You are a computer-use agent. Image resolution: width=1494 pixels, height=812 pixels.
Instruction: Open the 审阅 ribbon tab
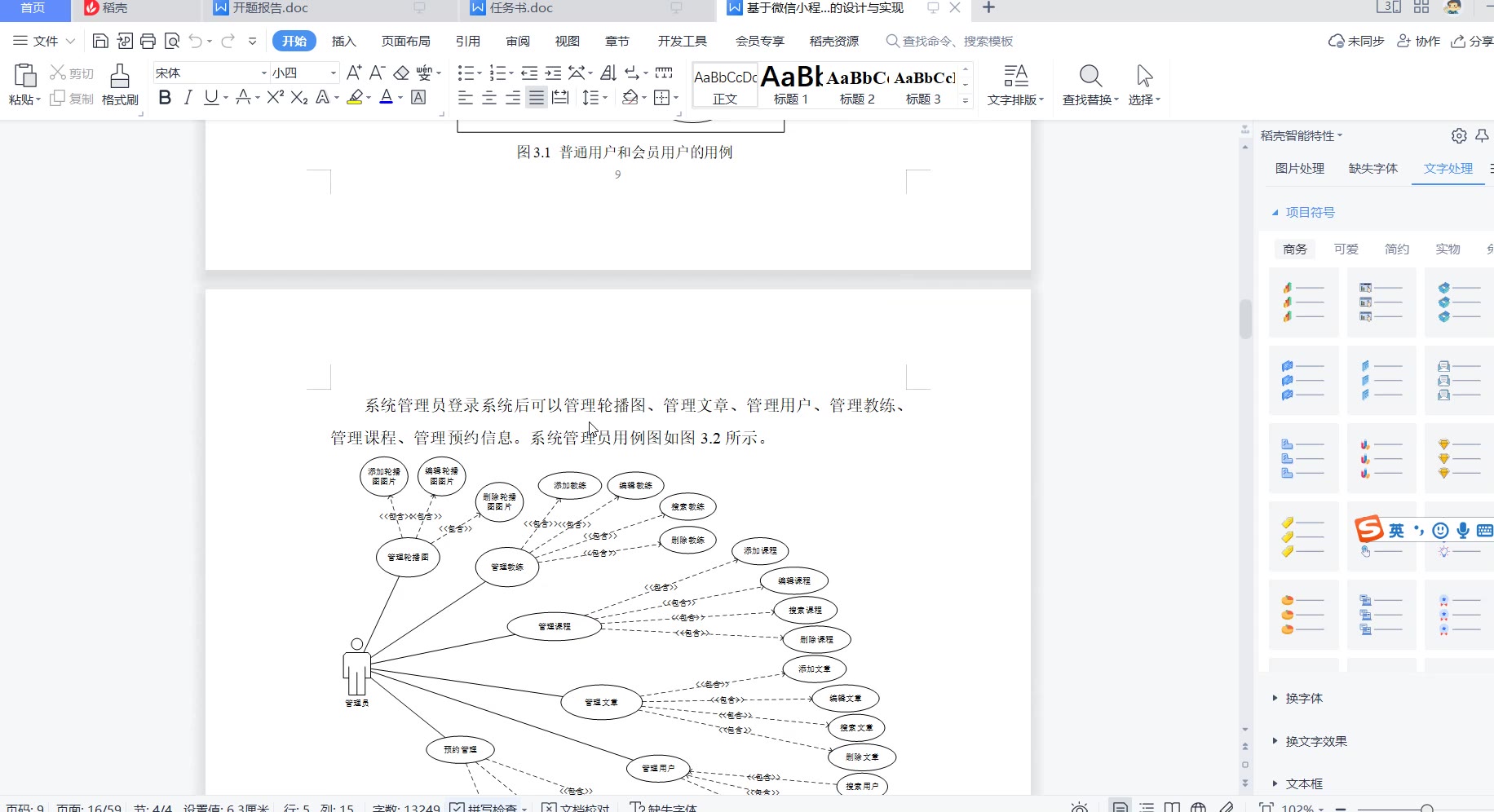(518, 41)
